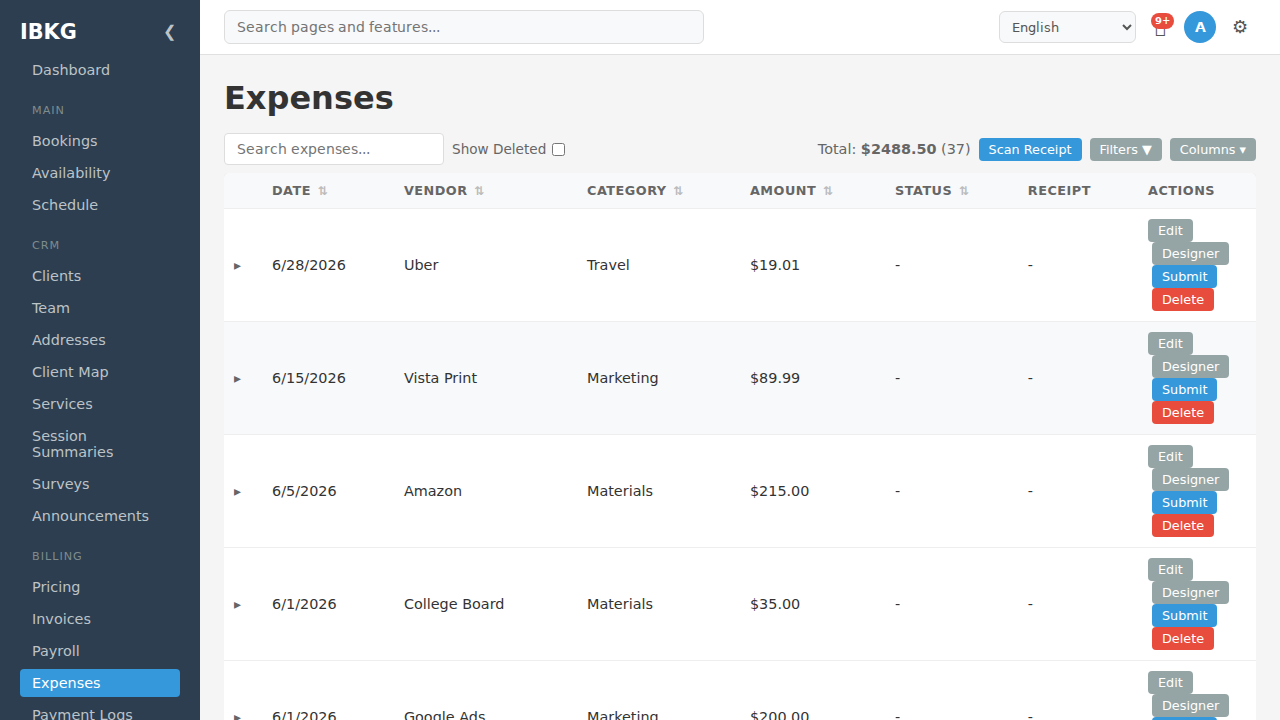Edit the Vista Print expense

point(1170,344)
